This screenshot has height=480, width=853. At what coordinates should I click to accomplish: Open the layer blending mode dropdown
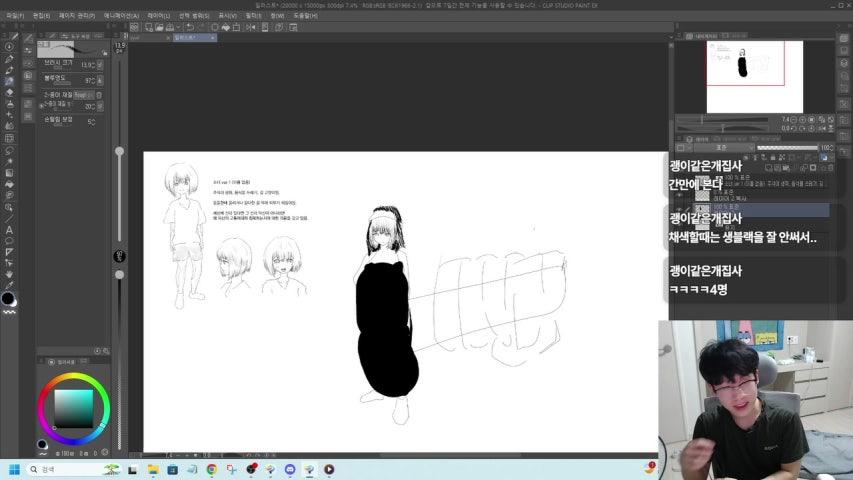[x=724, y=147]
